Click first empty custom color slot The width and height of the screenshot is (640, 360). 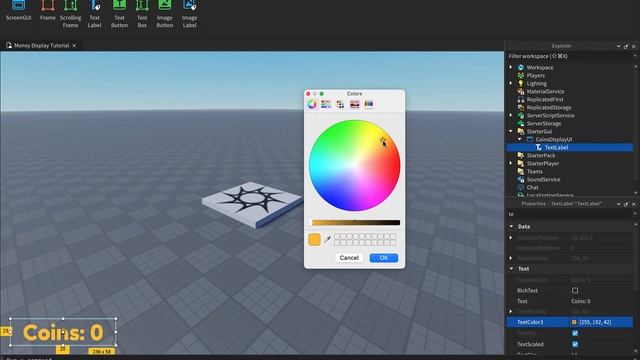[337, 236]
